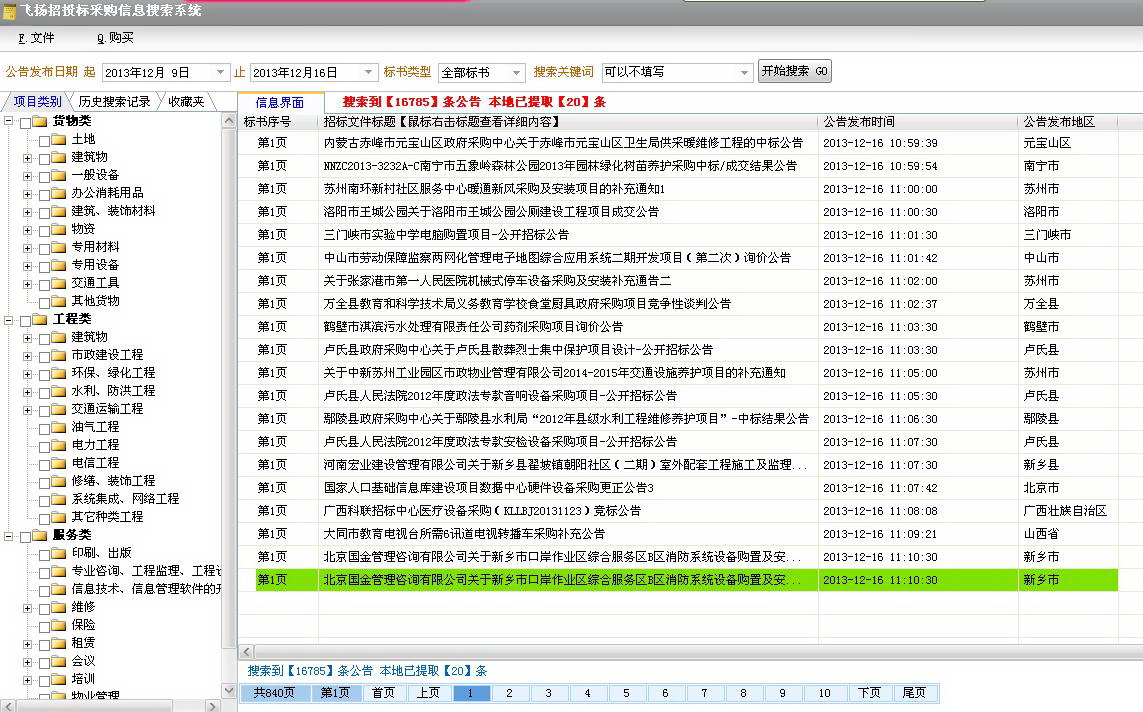Click the folder icon next to 土地
Screen dimensions: 1143x712
58,139
